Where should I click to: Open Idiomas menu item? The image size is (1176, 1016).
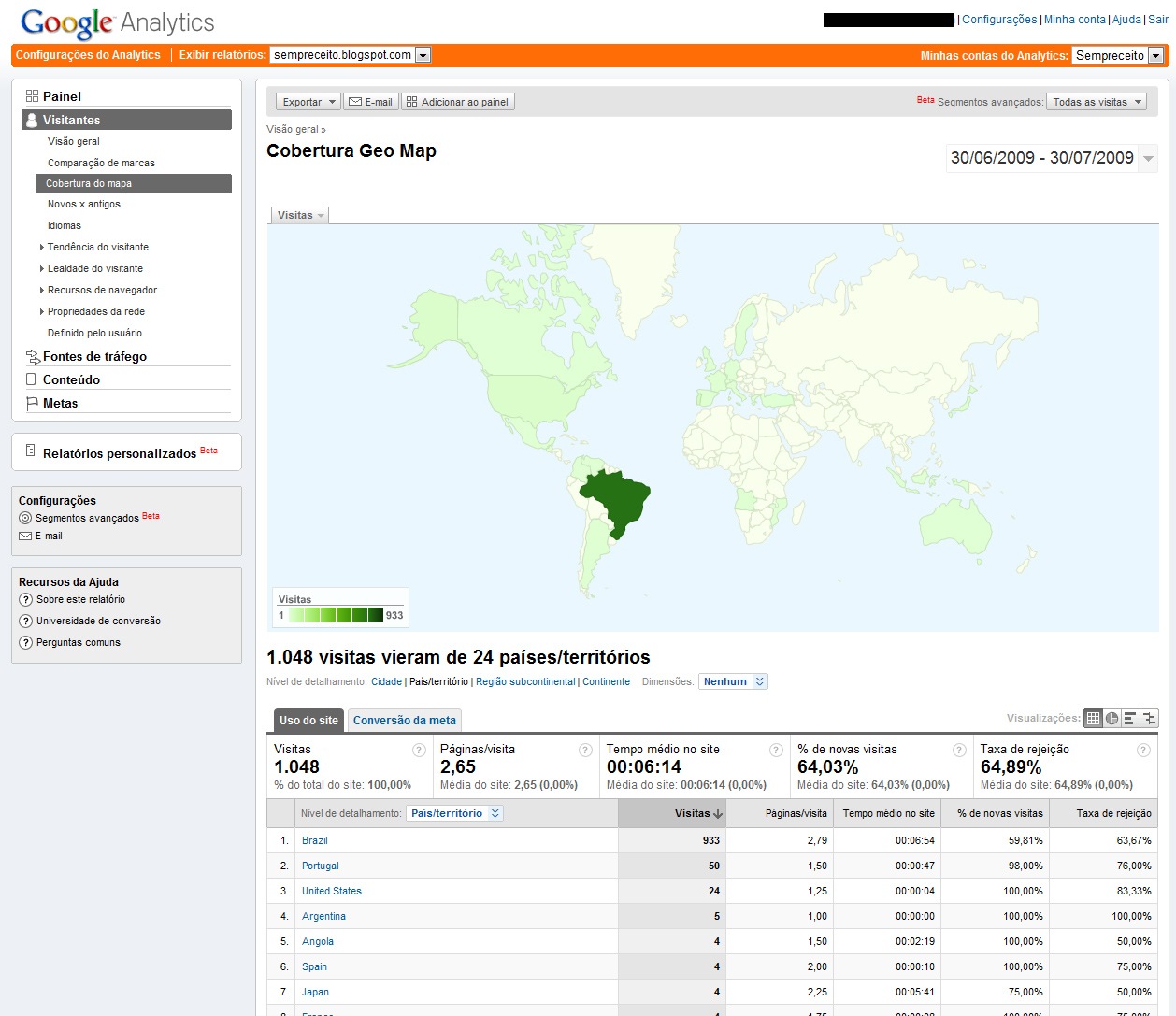coord(65,225)
